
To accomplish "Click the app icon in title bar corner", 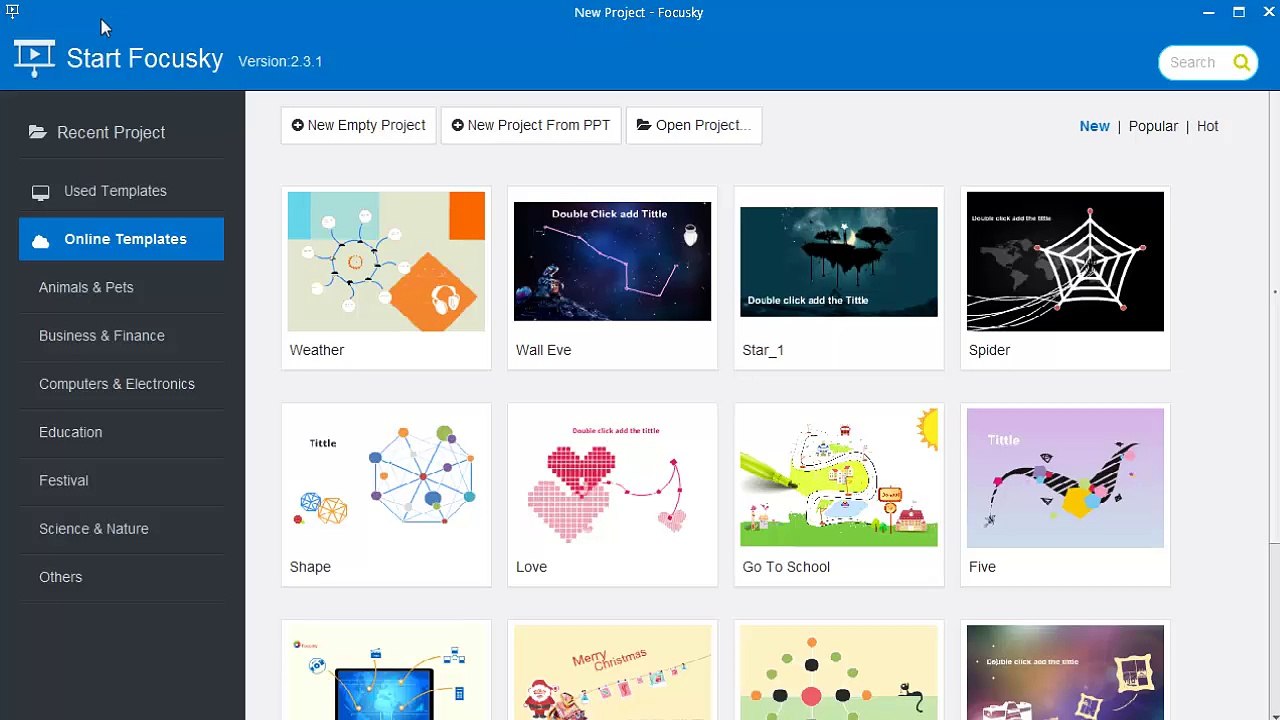I will (x=12, y=11).
